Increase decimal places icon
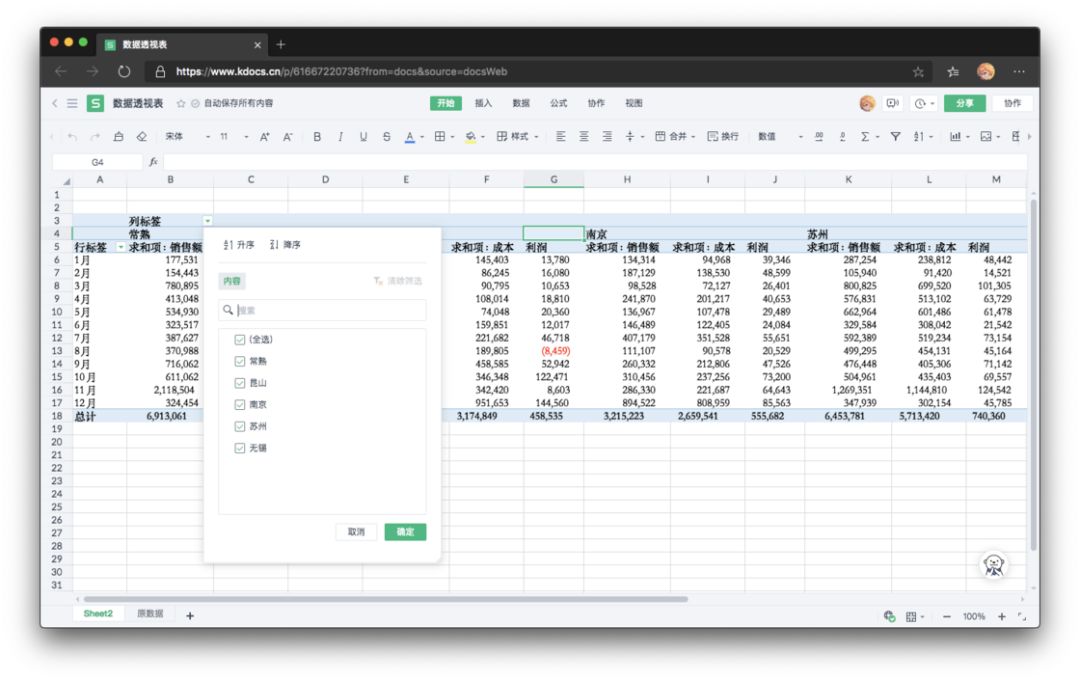 [819, 136]
